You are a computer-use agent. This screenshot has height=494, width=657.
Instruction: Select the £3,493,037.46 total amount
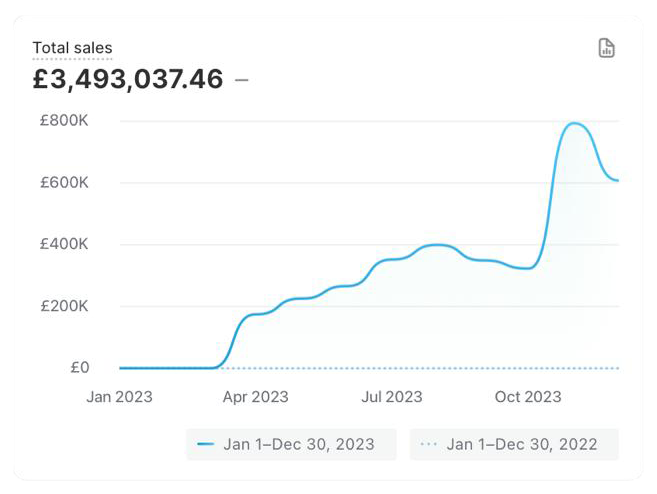128,79
